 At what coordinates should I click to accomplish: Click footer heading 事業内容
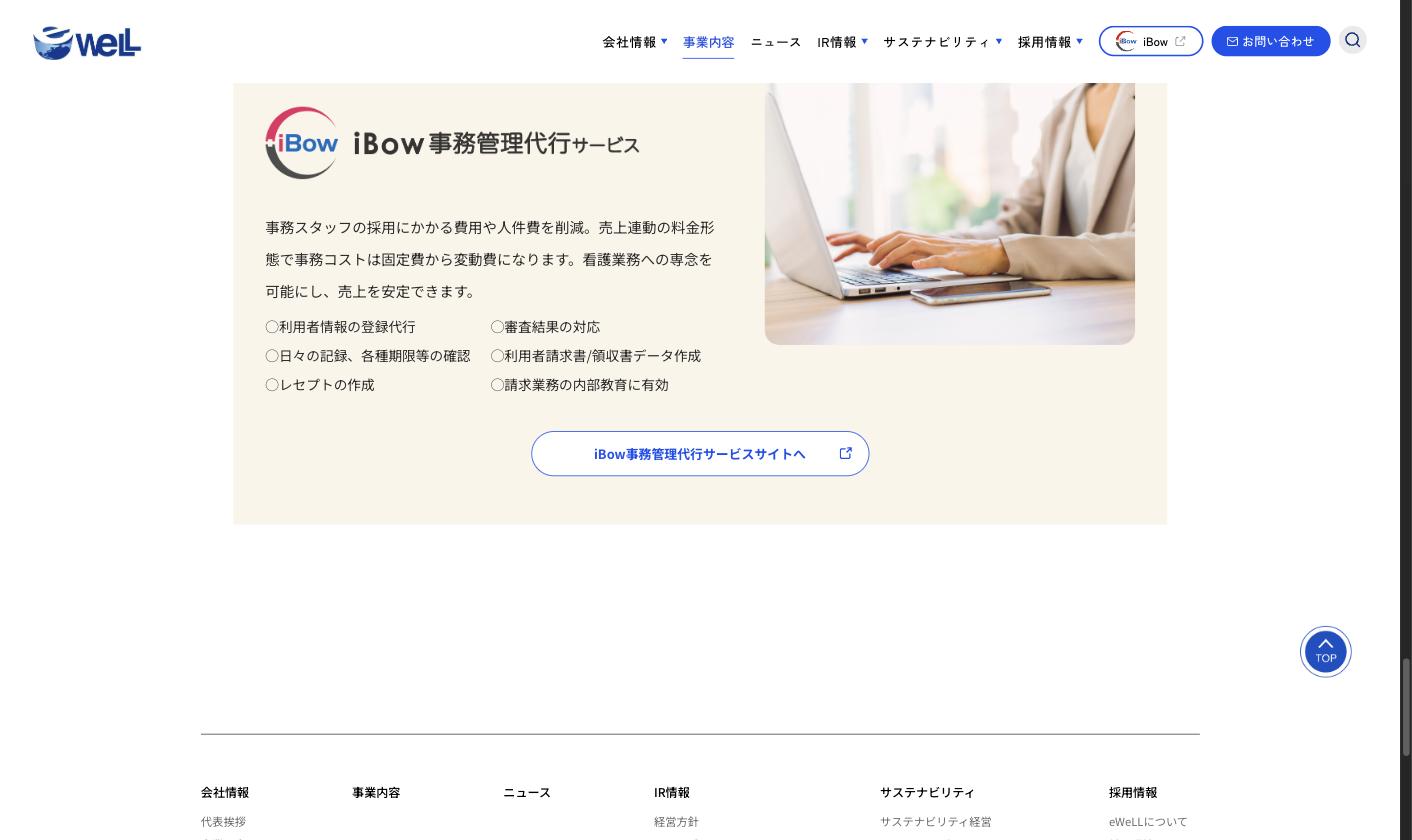click(376, 792)
